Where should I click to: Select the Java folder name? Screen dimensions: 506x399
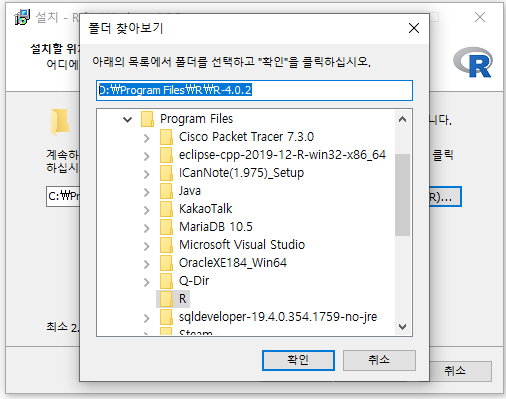coord(190,191)
